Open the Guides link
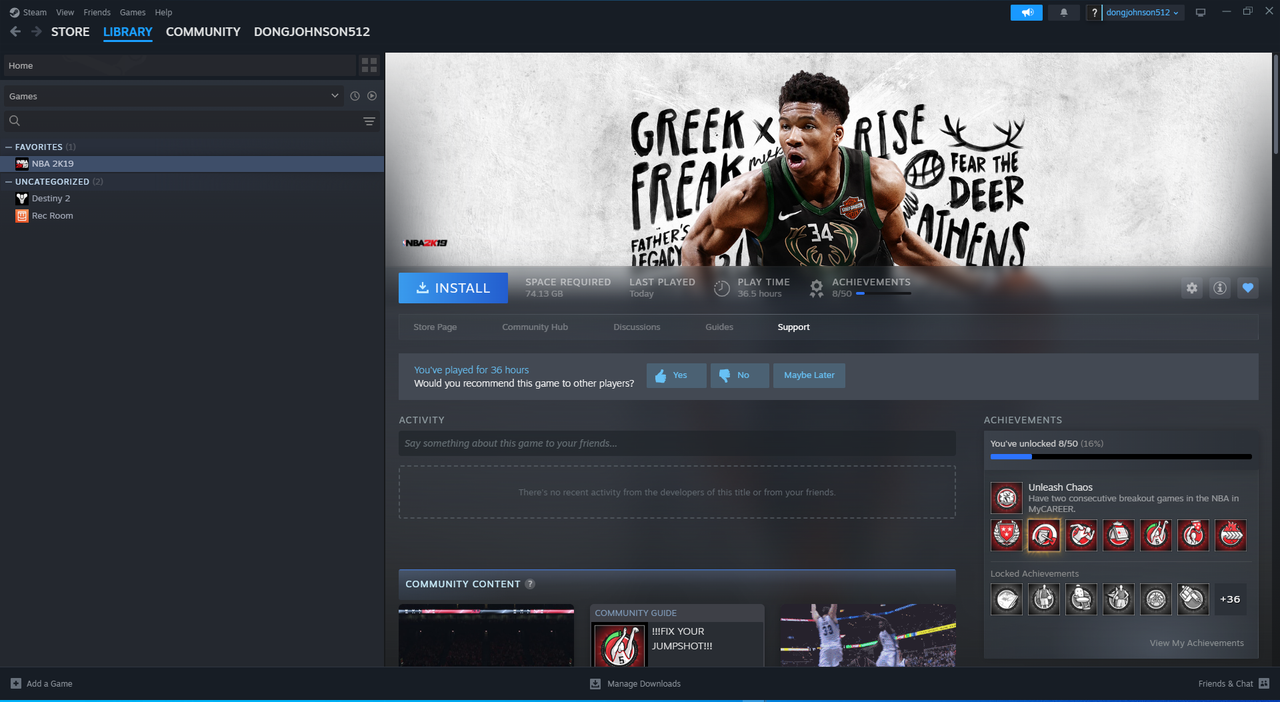The image size is (1280, 702). tap(719, 327)
